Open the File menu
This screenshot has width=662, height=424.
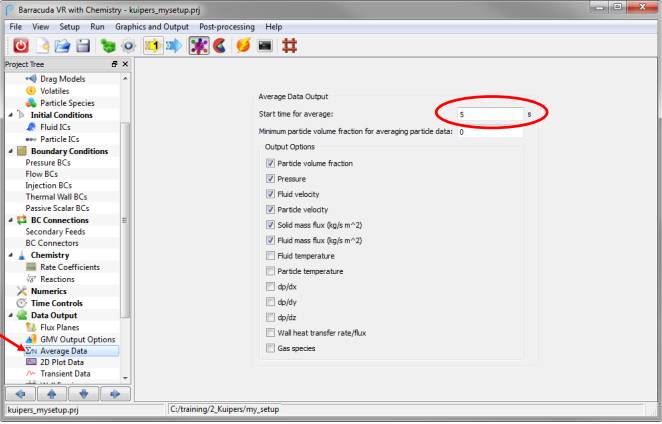pyautogui.click(x=16, y=27)
